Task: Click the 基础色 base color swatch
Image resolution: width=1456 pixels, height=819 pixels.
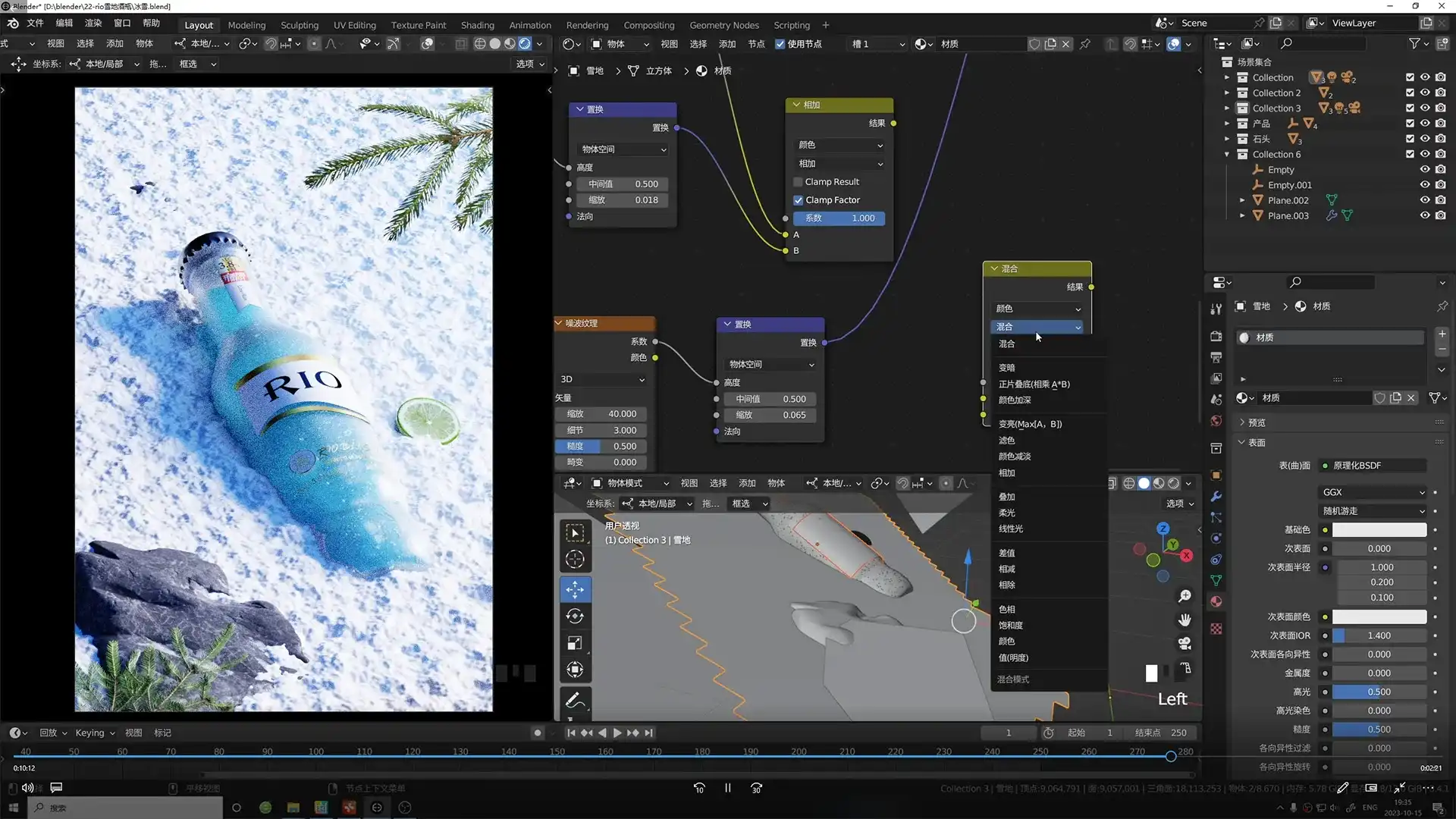Action: pos(1379,530)
